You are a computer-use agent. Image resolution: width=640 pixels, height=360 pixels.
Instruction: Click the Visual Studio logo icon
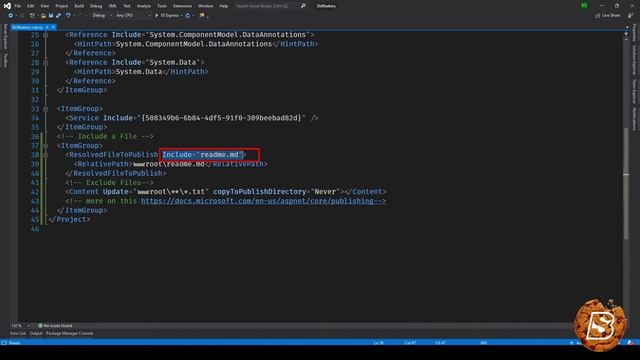[7, 6]
